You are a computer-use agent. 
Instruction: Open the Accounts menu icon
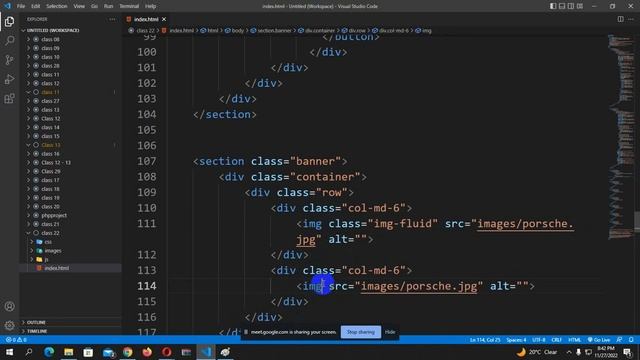coord(9,306)
